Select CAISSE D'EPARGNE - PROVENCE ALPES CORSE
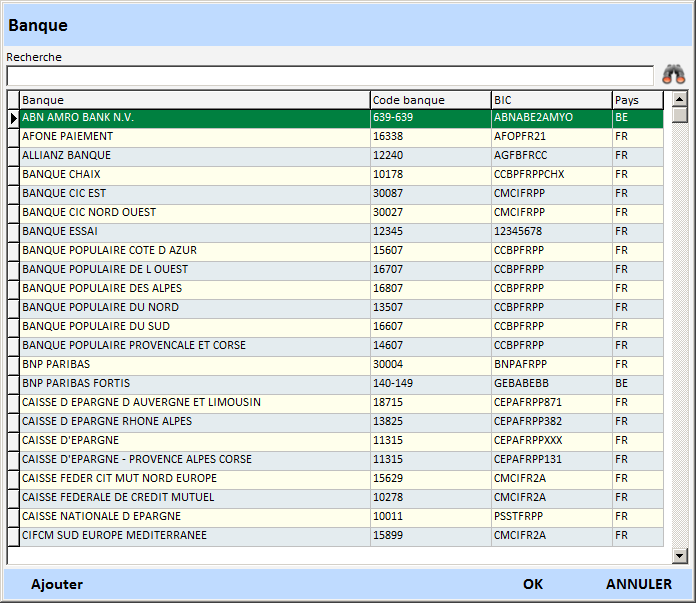696x603 pixels. click(x=335, y=460)
